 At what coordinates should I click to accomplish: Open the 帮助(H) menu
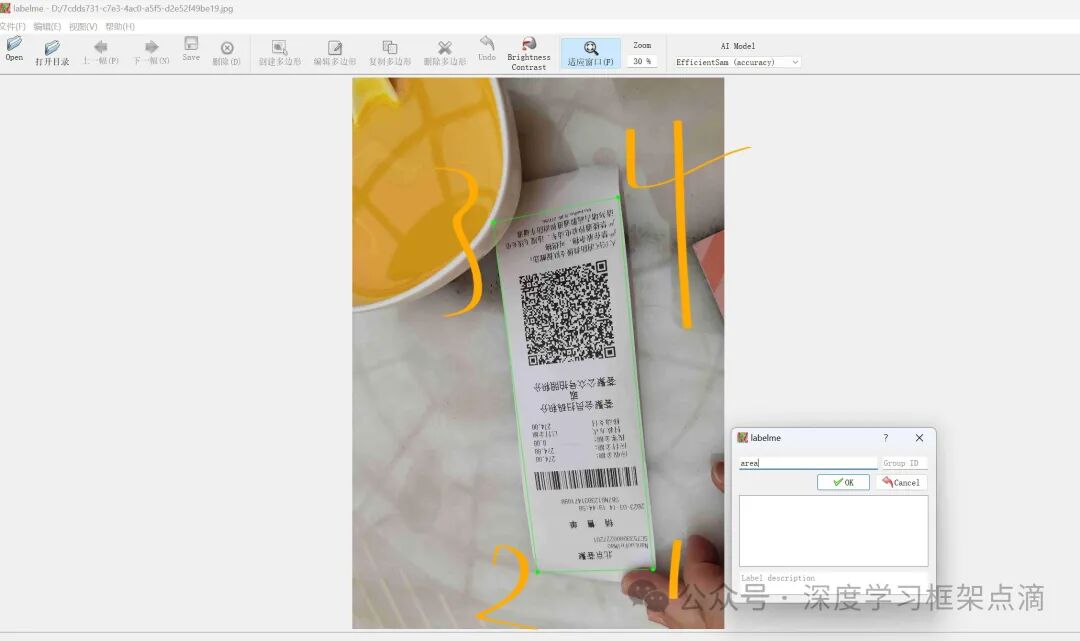[120, 26]
